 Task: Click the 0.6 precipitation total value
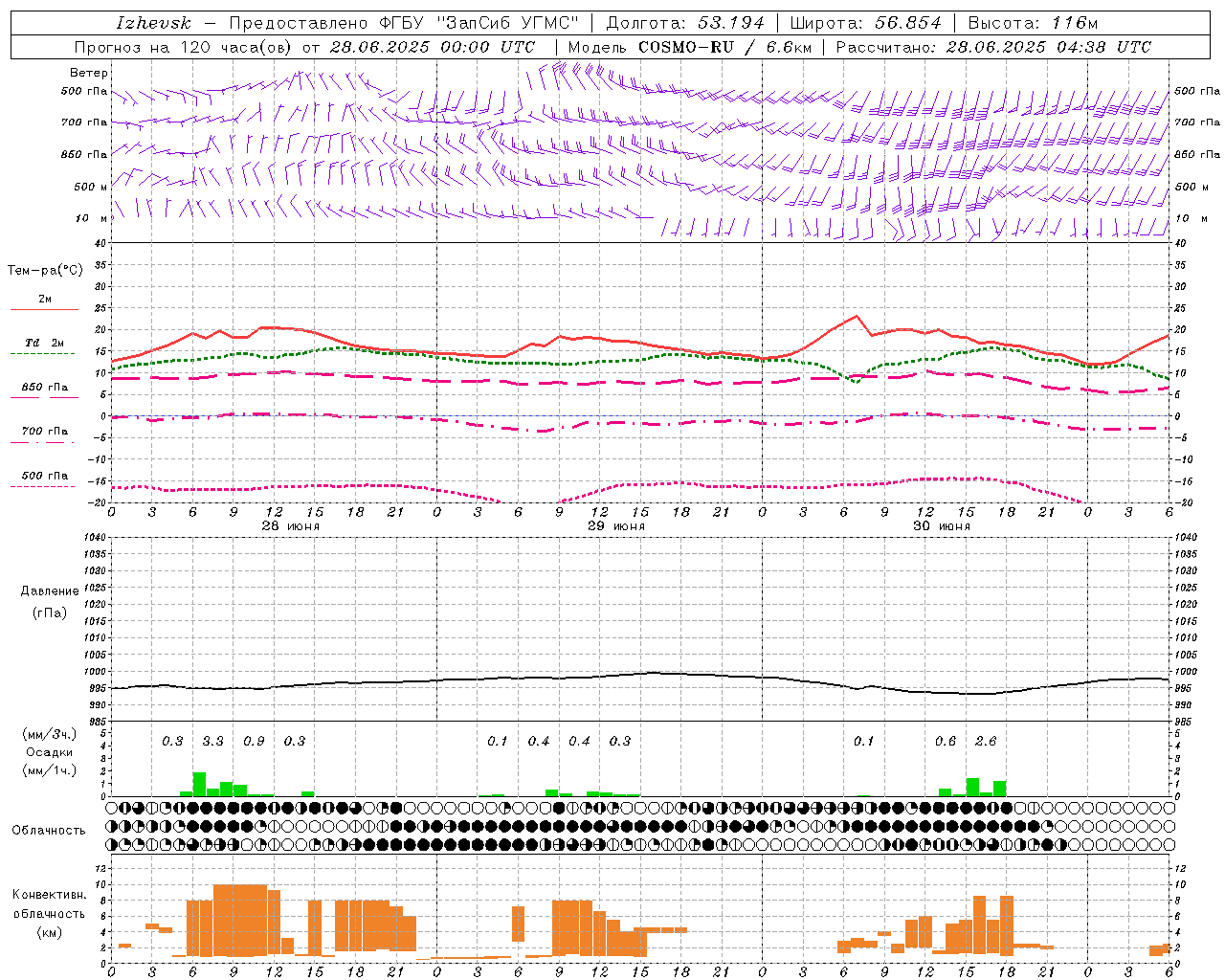tap(946, 742)
